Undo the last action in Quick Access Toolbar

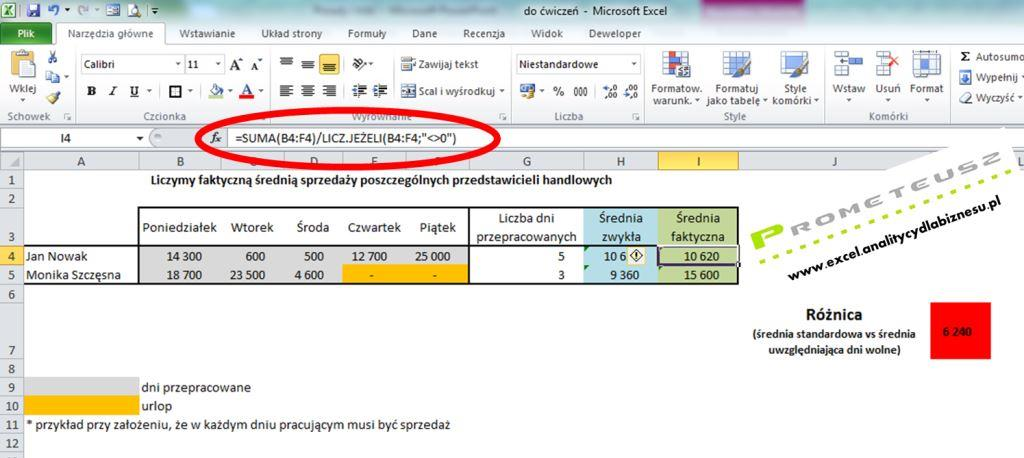54,10
